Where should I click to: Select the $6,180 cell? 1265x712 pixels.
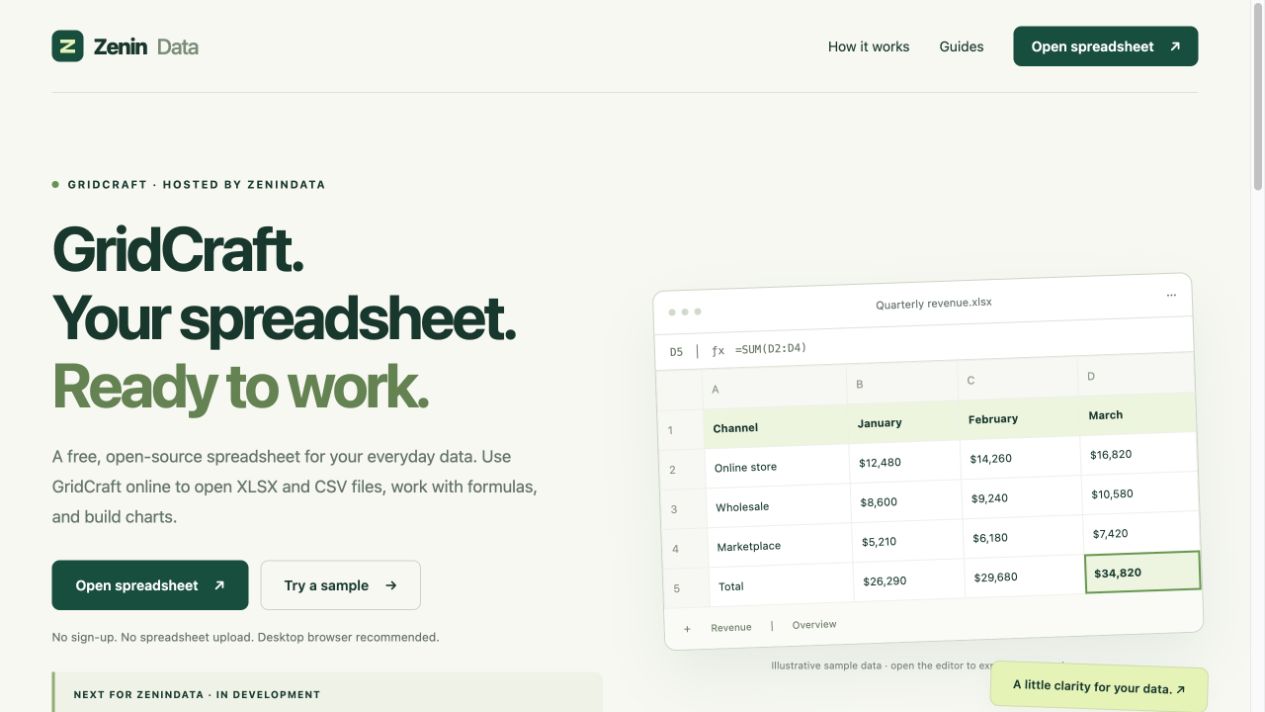(1023, 537)
